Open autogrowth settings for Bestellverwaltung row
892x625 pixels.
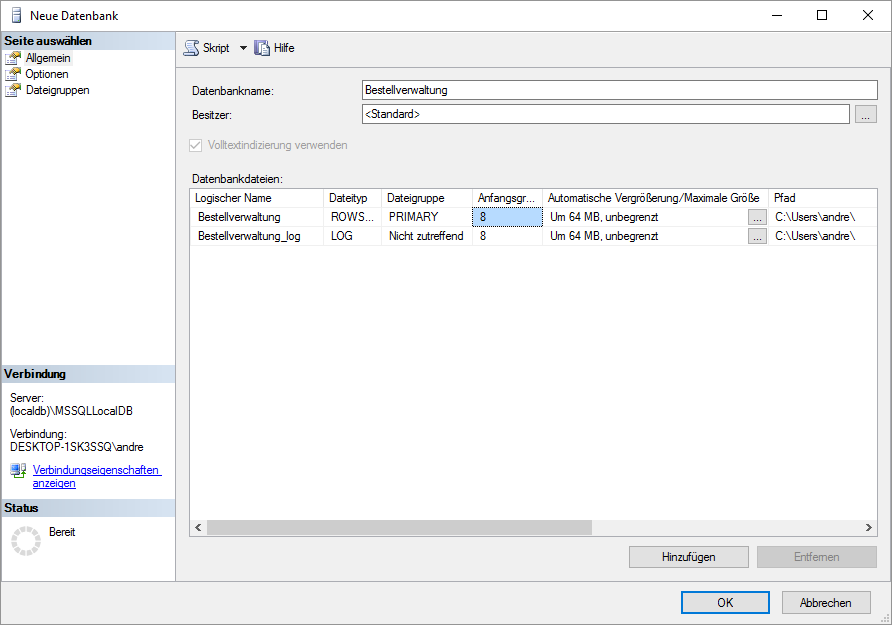(758, 217)
